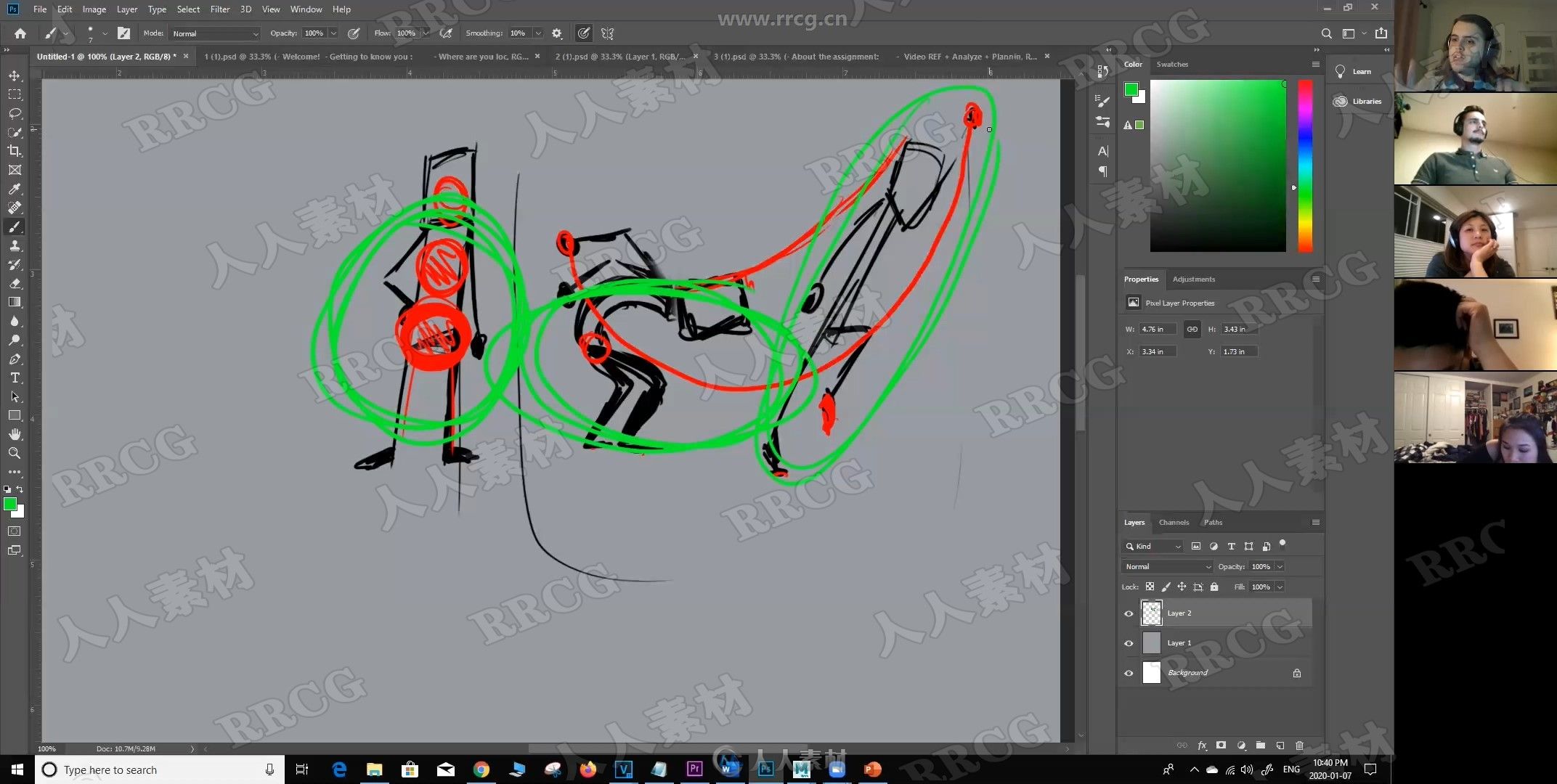
Task: Open layer blend mode Normal dropdown
Action: [x=1167, y=566]
